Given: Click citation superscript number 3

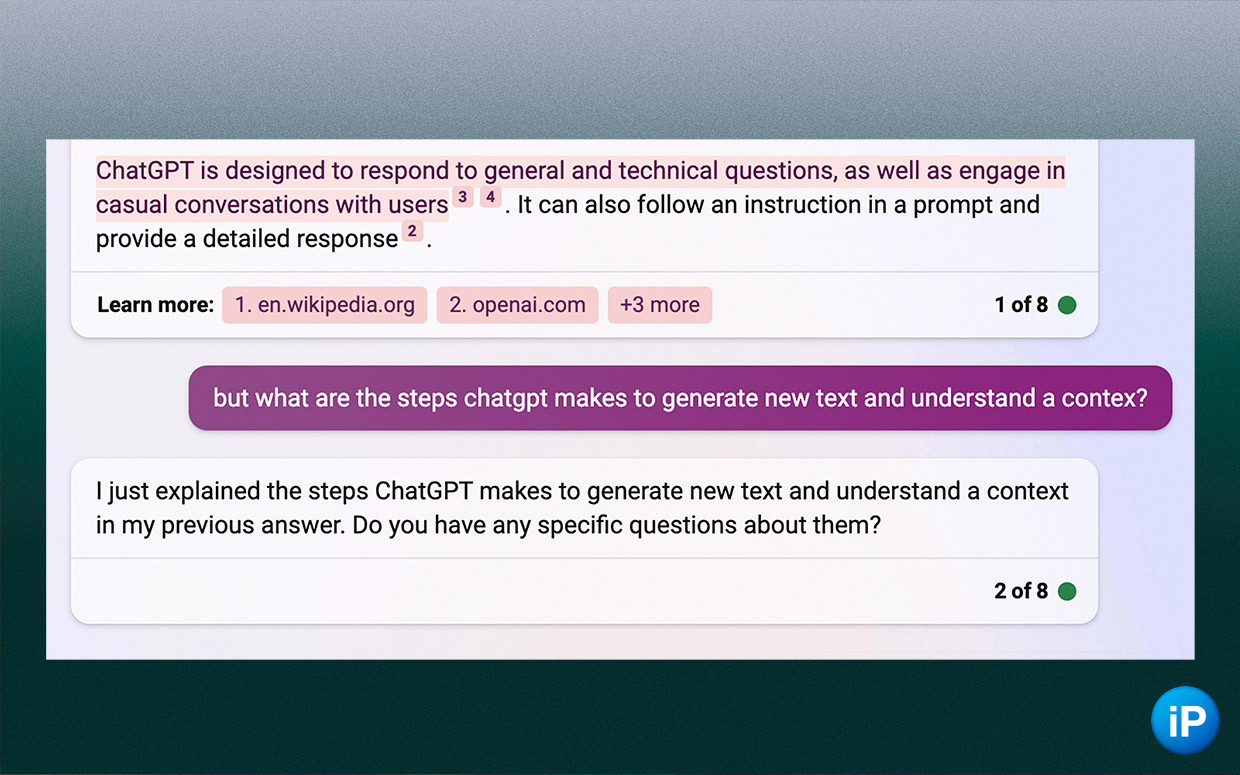Looking at the screenshot, I should pos(462,197).
